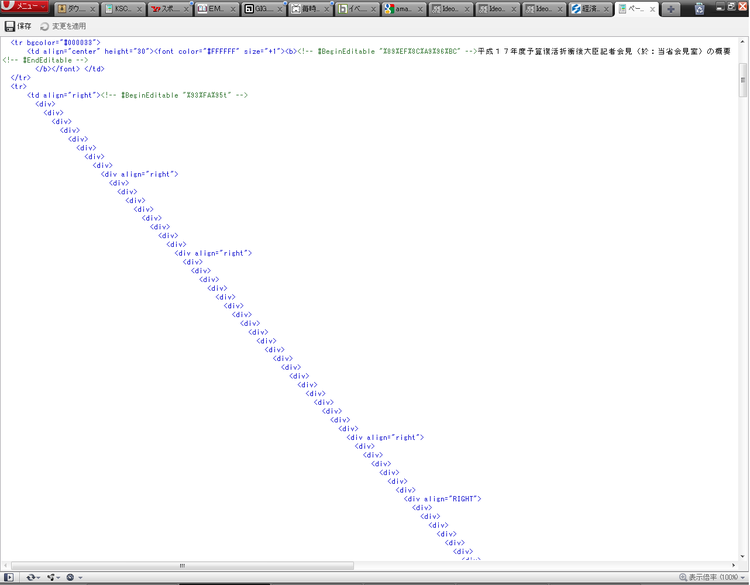Close the '経済...' tab
Screen dimensions: 750x585
point(606,9)
